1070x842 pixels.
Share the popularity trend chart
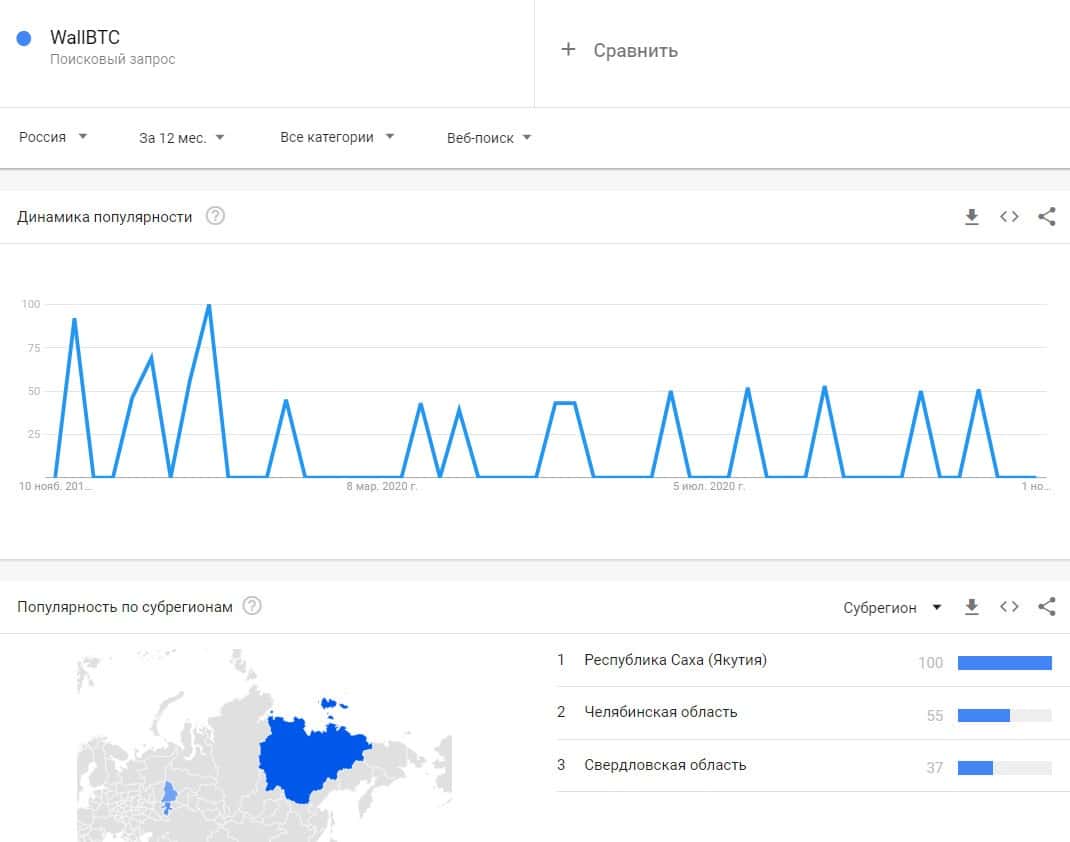click(1047, 217)
